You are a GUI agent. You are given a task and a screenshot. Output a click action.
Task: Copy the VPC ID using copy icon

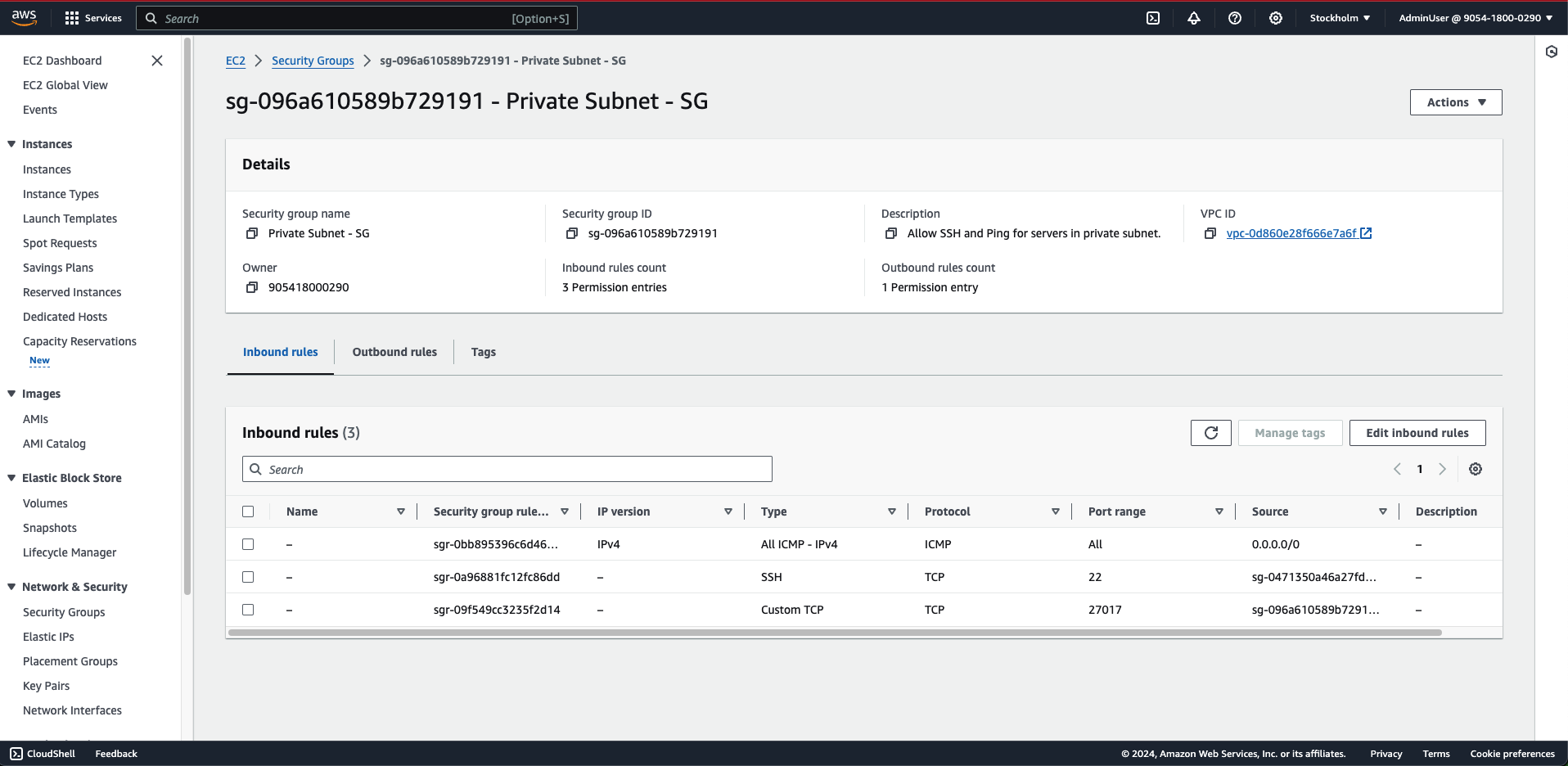click(x=1210, y=233)
